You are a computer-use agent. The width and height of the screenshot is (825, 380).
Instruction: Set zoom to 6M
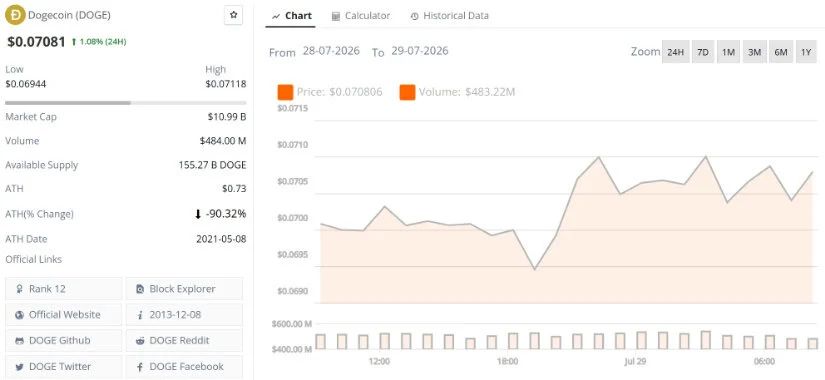(781, 52)
